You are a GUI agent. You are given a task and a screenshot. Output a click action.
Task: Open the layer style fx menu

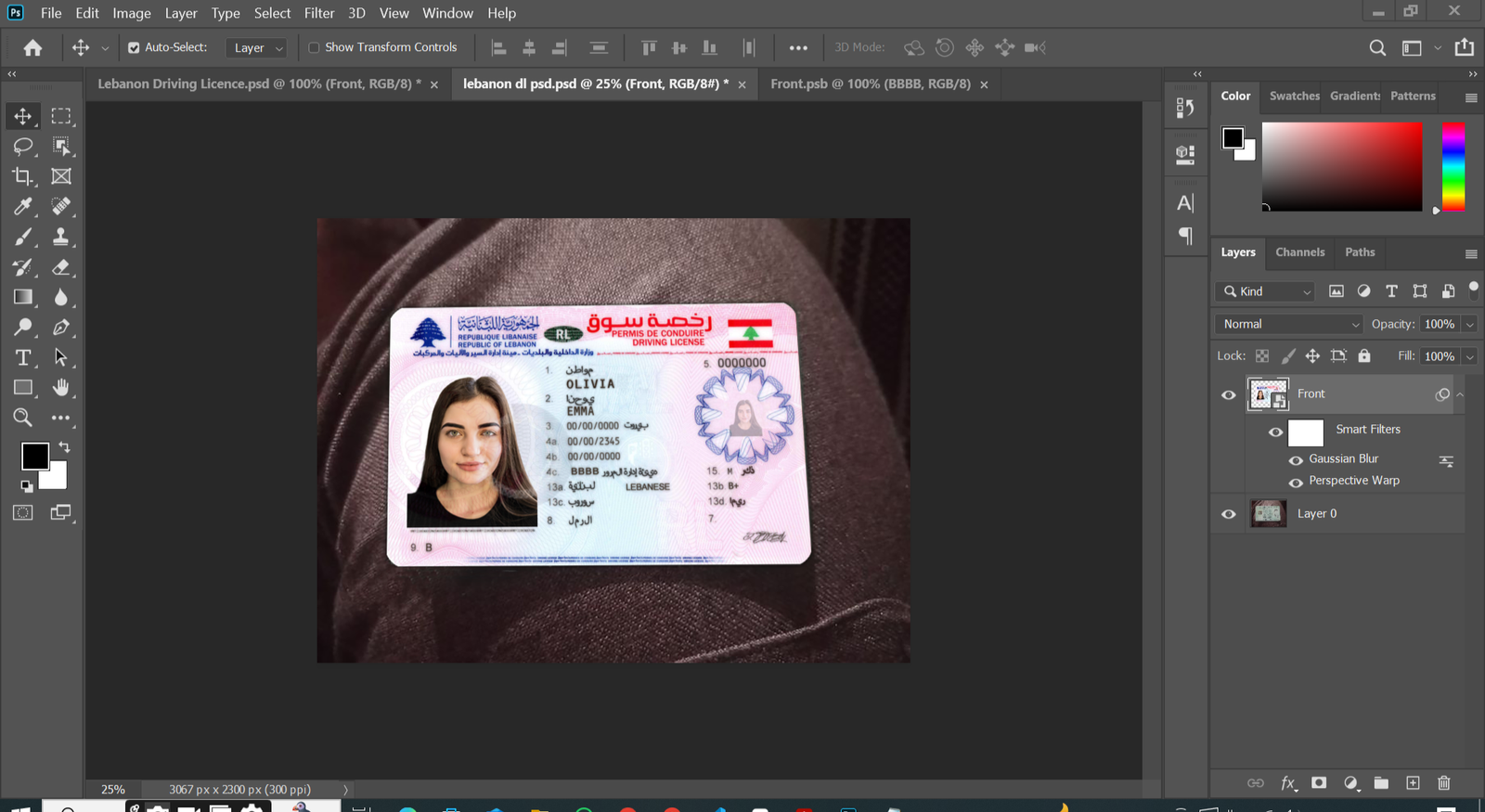coord(1288,783)
